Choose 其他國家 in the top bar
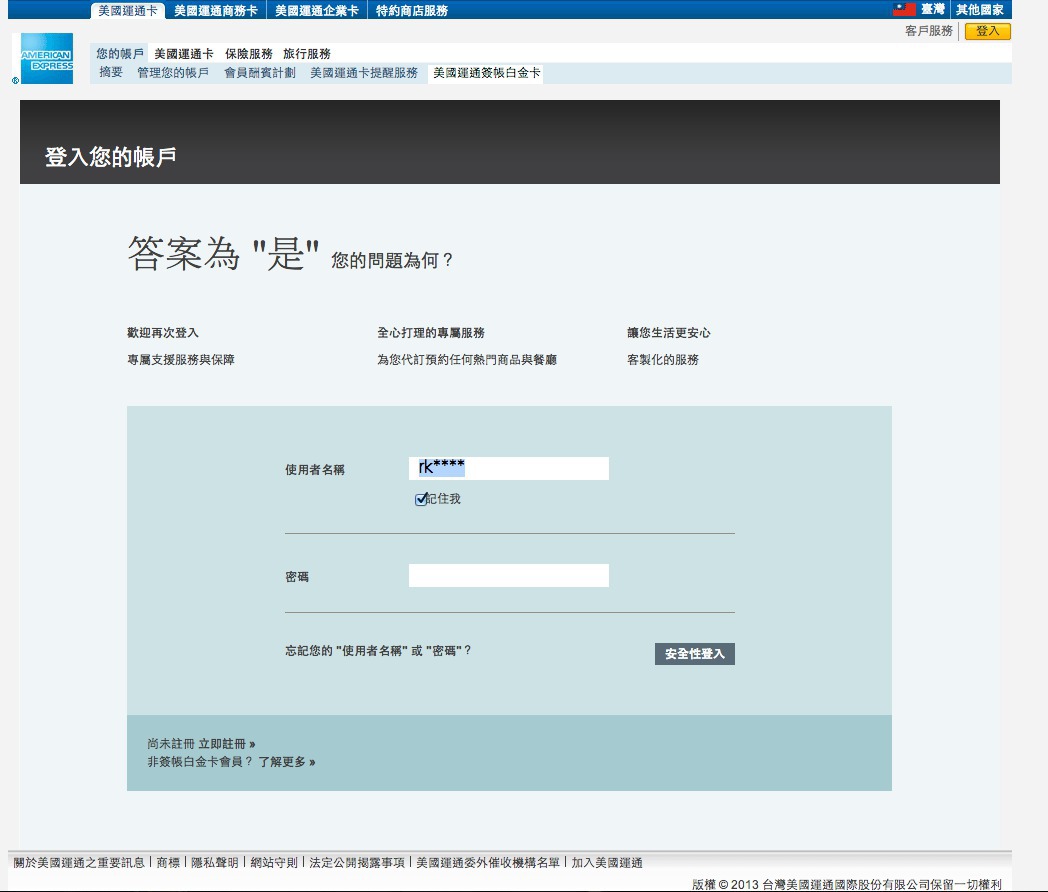Viewport: 1048px width, 892px height. coord(980,9)
